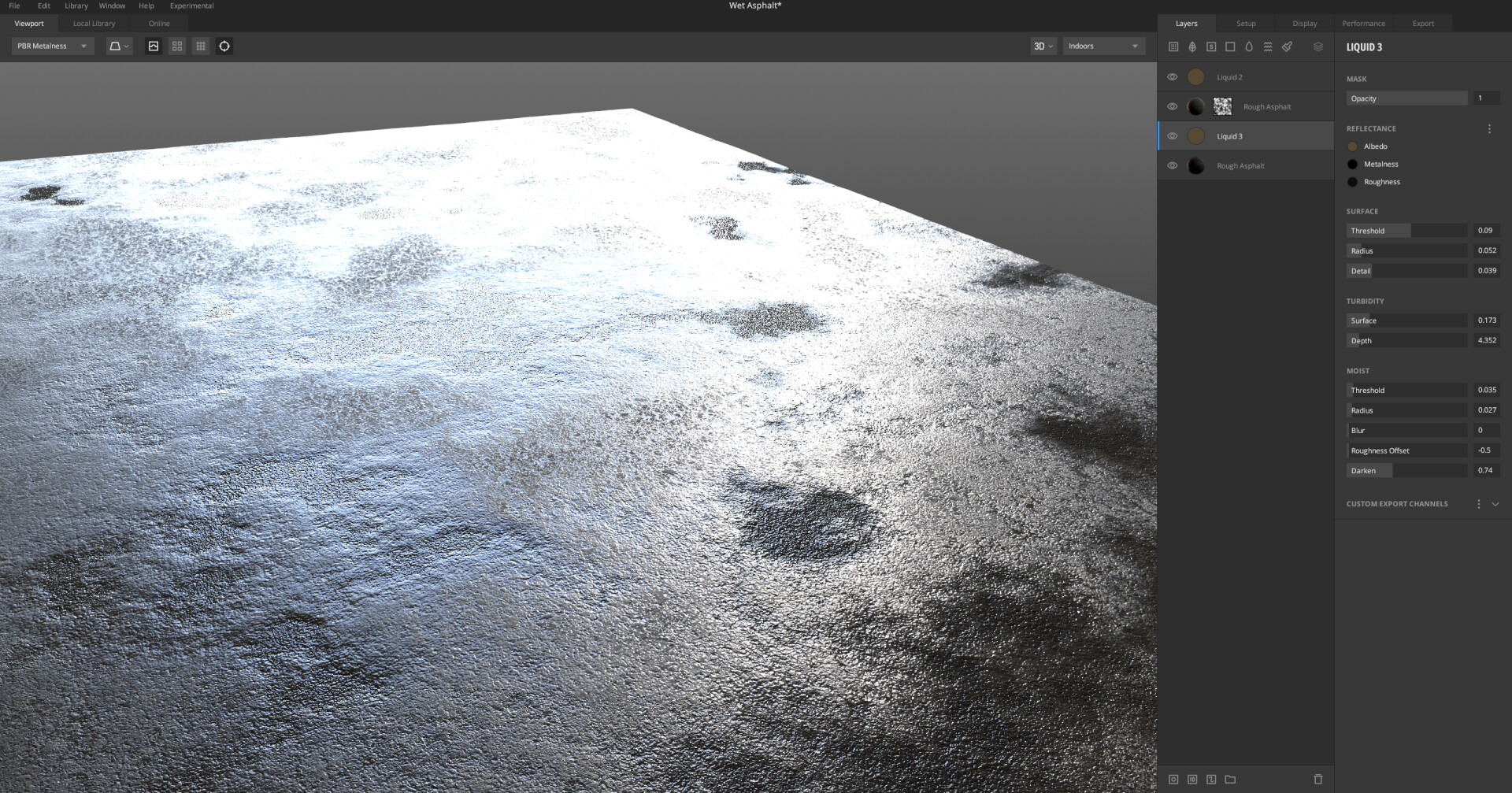Switch to the Setup tab
The height and width of the screenshot is (793, 1512).
[1246, 23]
